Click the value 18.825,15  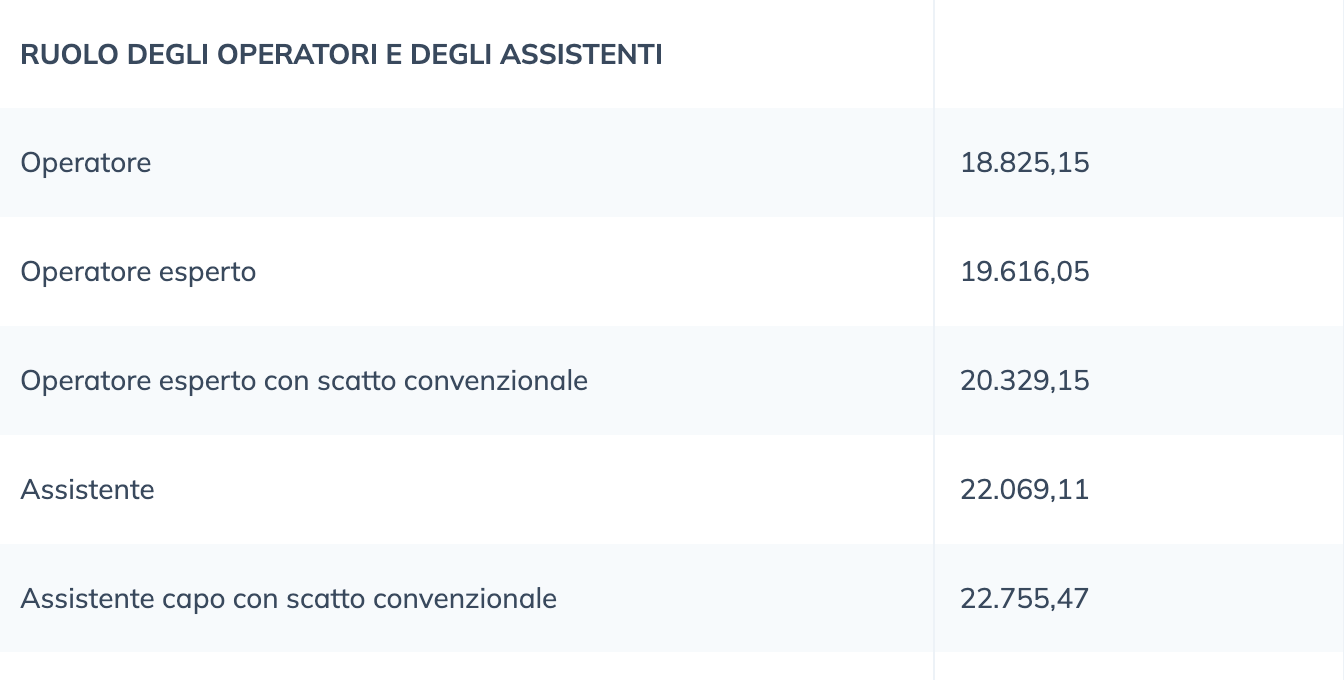coord(1025,162)
